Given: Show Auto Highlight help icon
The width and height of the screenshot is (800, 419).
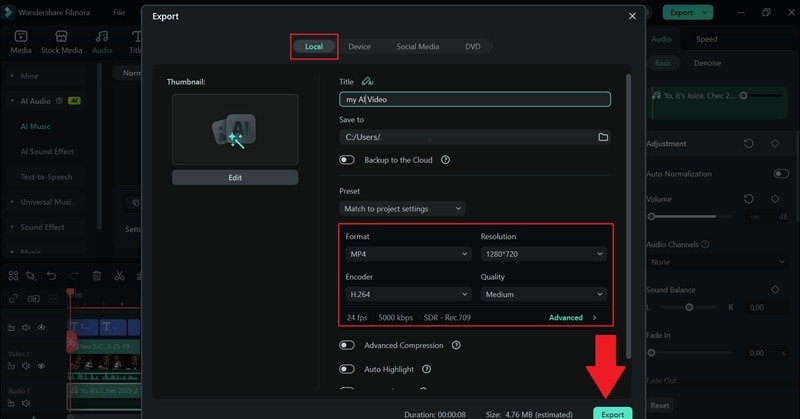Looking at the screenshot, I should [427, 369].
